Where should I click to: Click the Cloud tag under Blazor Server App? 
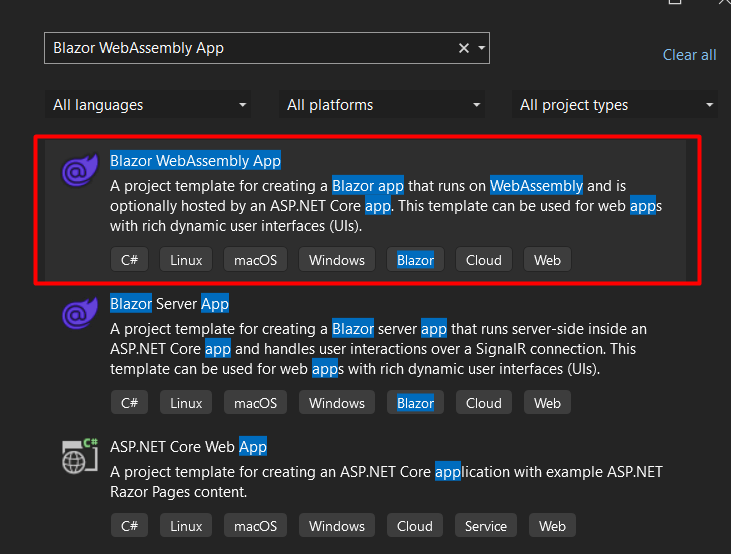pos(483,402)
